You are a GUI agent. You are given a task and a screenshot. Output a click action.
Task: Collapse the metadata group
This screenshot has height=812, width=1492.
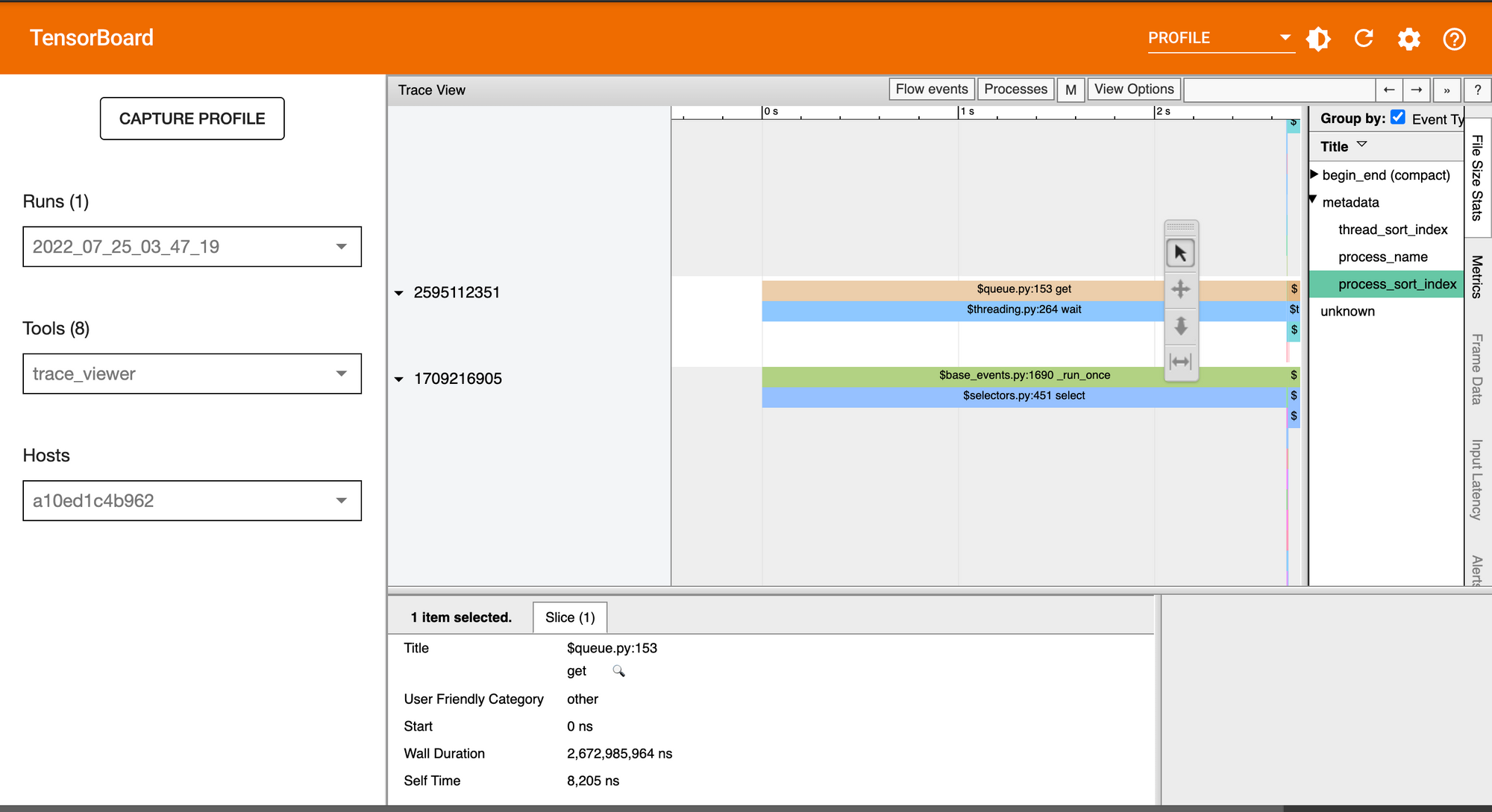1314,200
